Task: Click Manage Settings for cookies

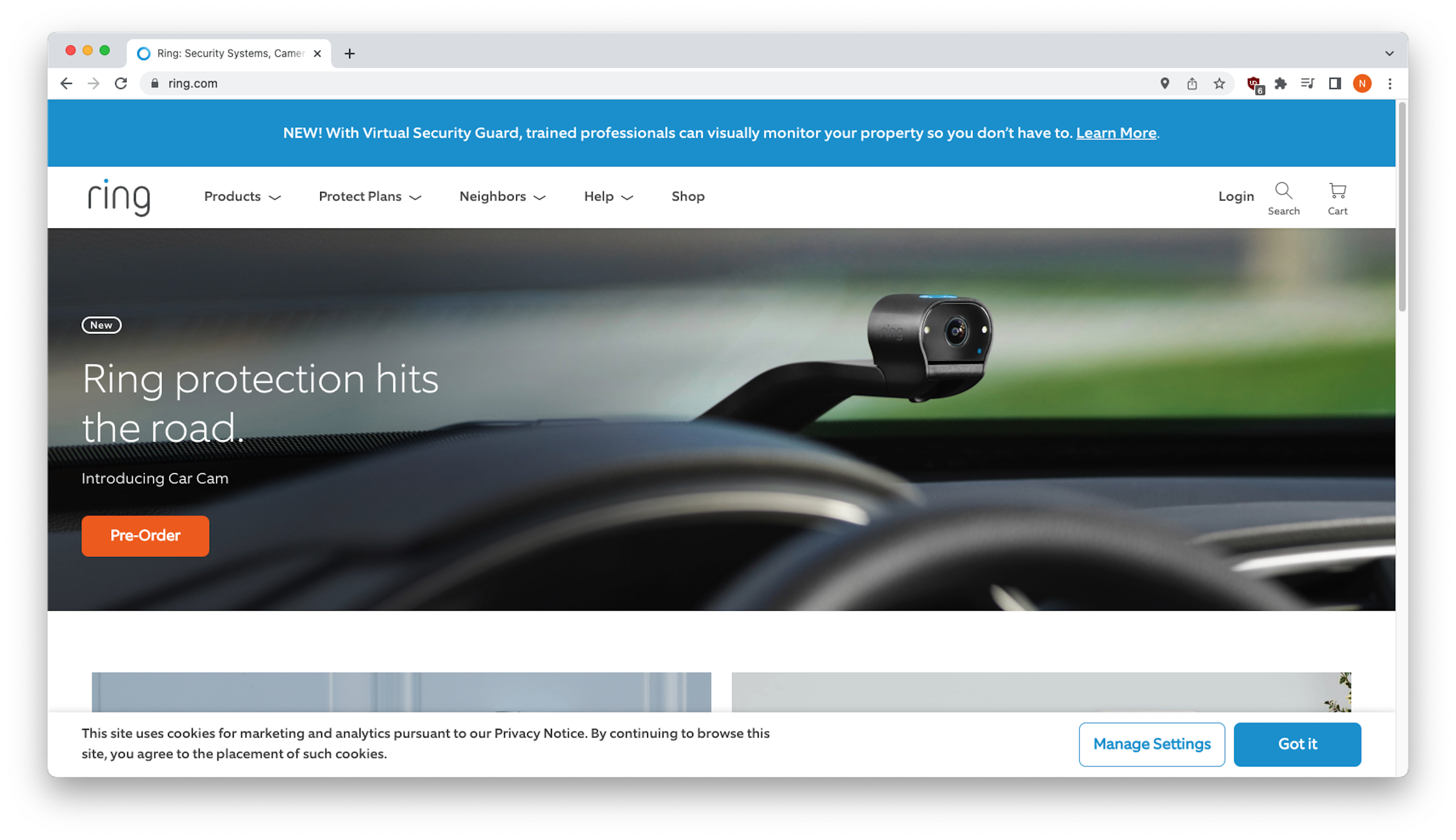Action: [1151, 744]
